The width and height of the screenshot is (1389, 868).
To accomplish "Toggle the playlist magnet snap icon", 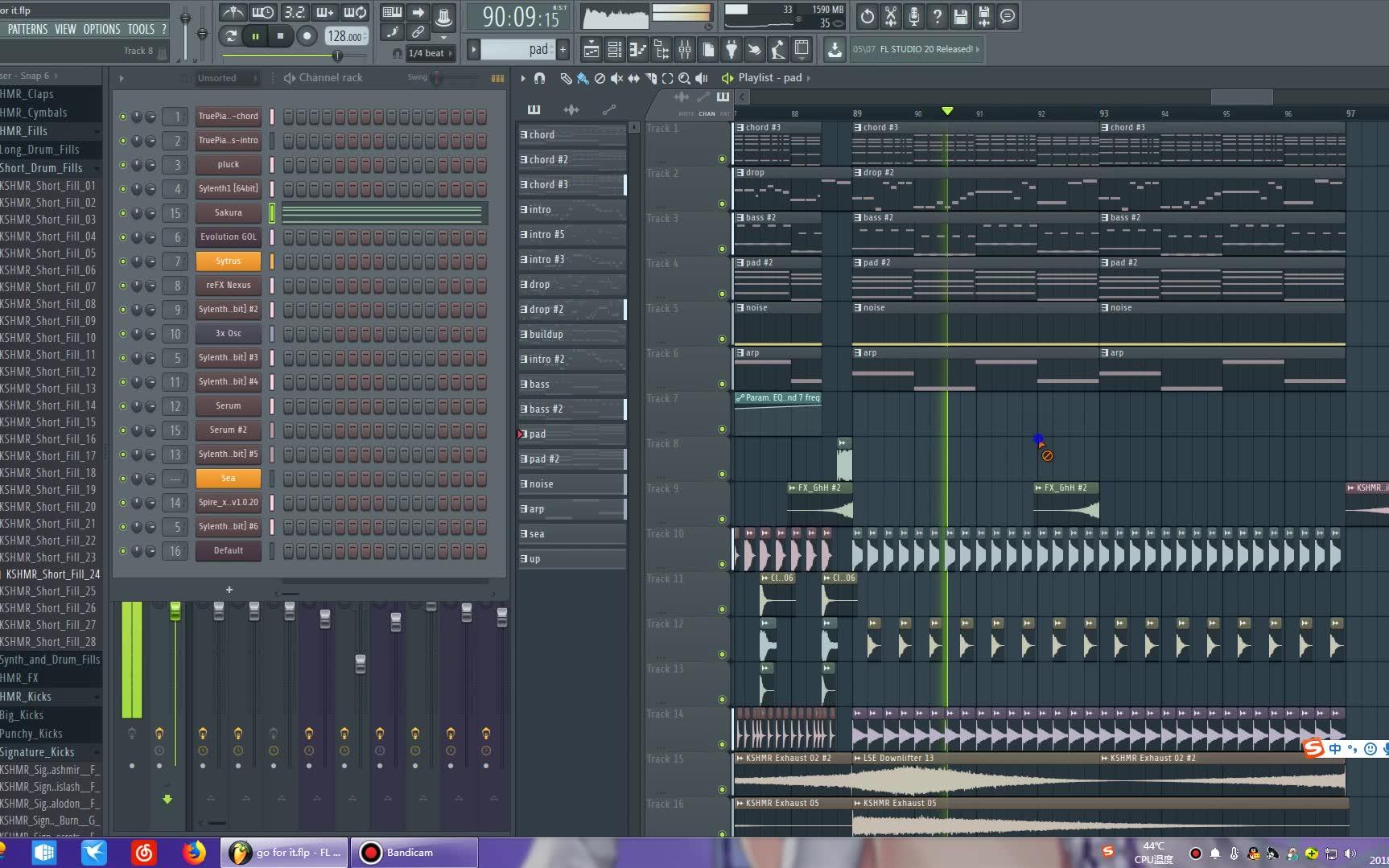I will 539,78.
